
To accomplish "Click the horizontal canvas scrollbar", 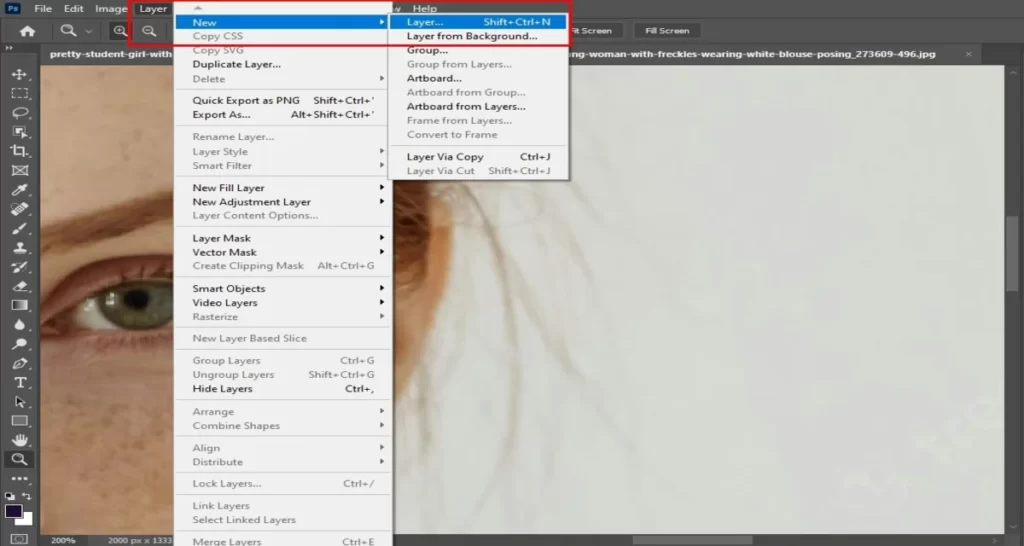I will pyautogui.click(x=692, y=541).
